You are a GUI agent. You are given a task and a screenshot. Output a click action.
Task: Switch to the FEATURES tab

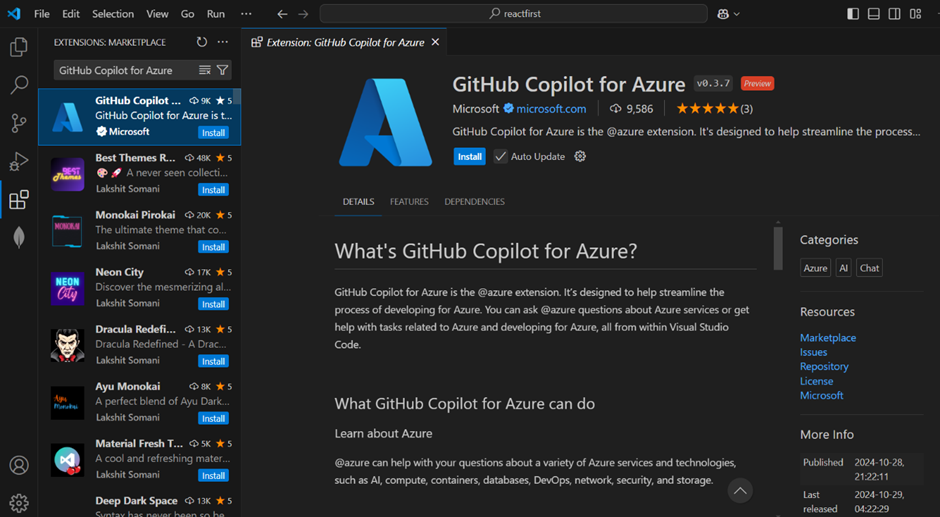click(409, 202)
